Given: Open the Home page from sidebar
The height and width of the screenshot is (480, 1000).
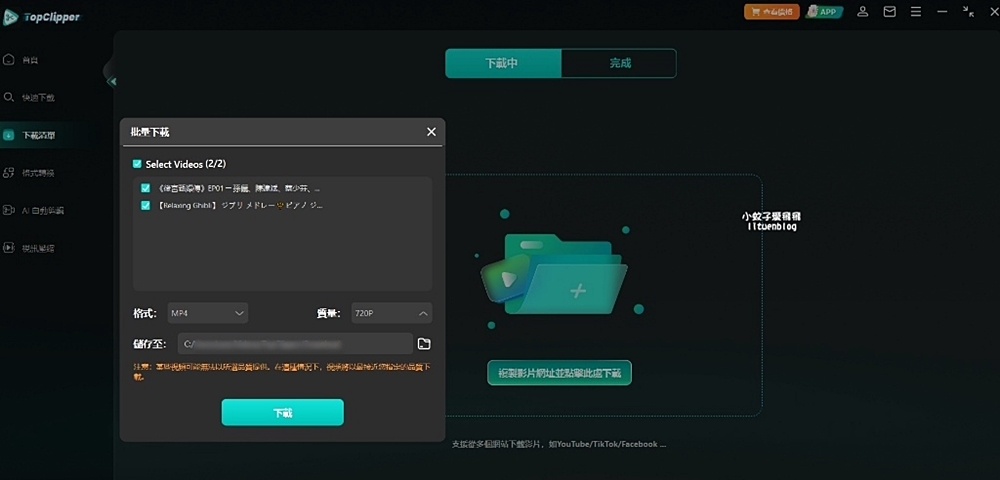Looking at the screenshot, I should (x=22, y=60).
